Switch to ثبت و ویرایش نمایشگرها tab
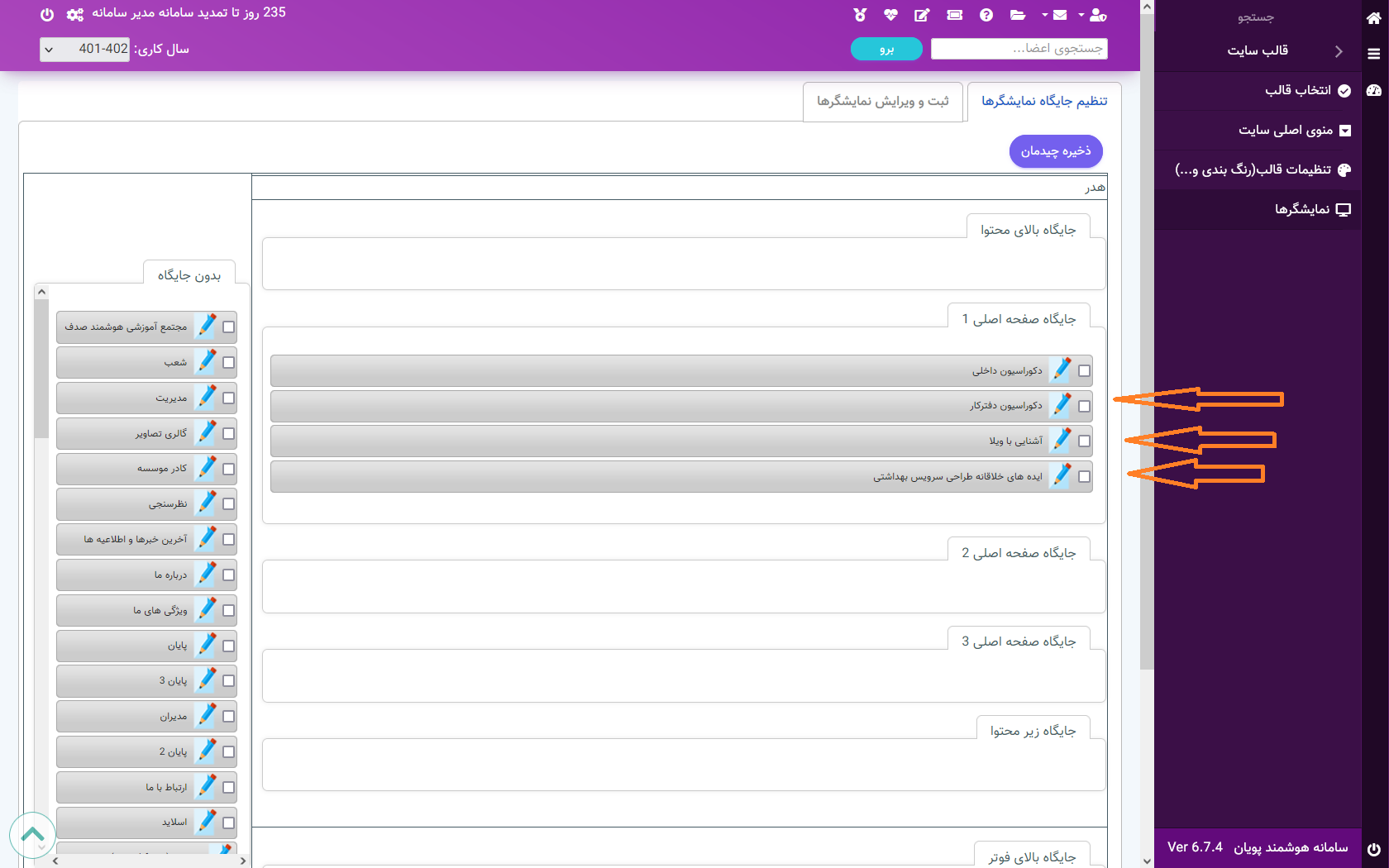 (883, 101)
